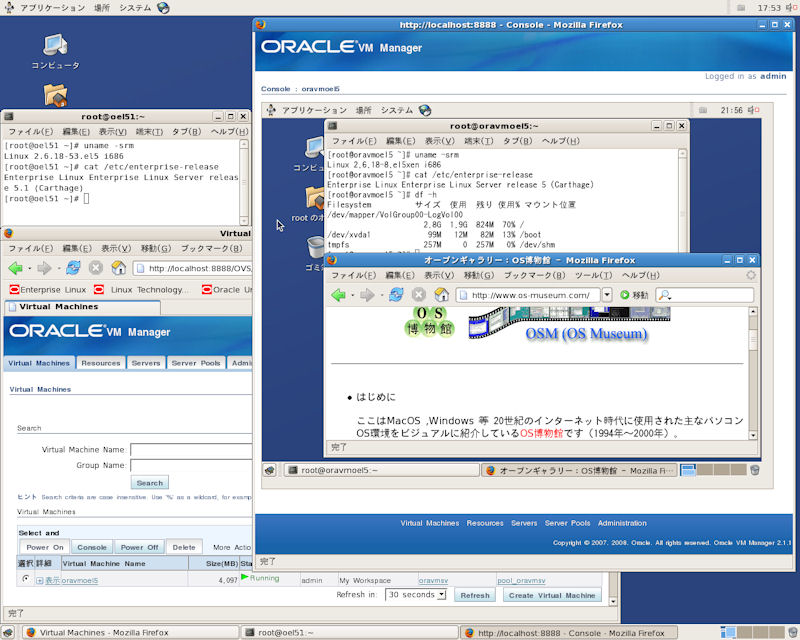Select radio button for oravmoel5 row

(x=26, y=579)
